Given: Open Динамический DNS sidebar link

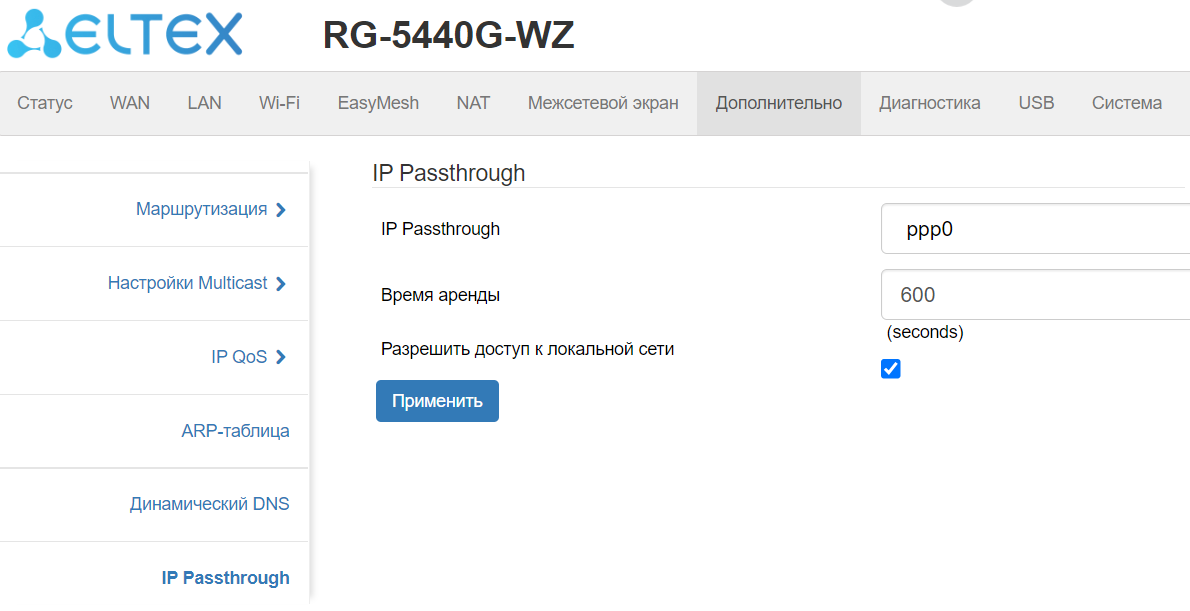Looking at the screenshot, I should pos(209,504).
